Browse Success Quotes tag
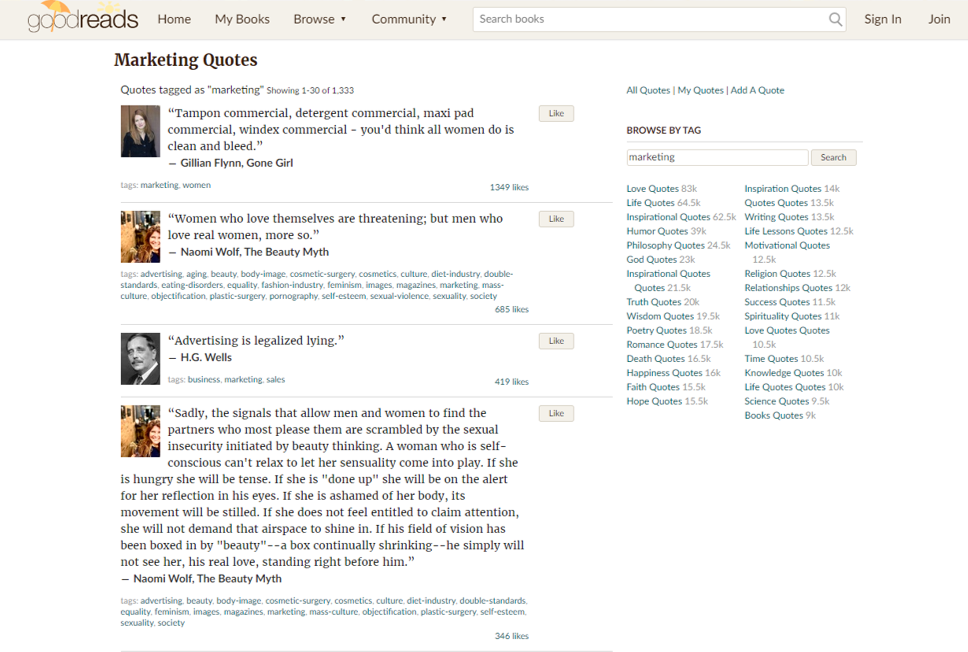The image size is (968, 652). coord(777,303)
